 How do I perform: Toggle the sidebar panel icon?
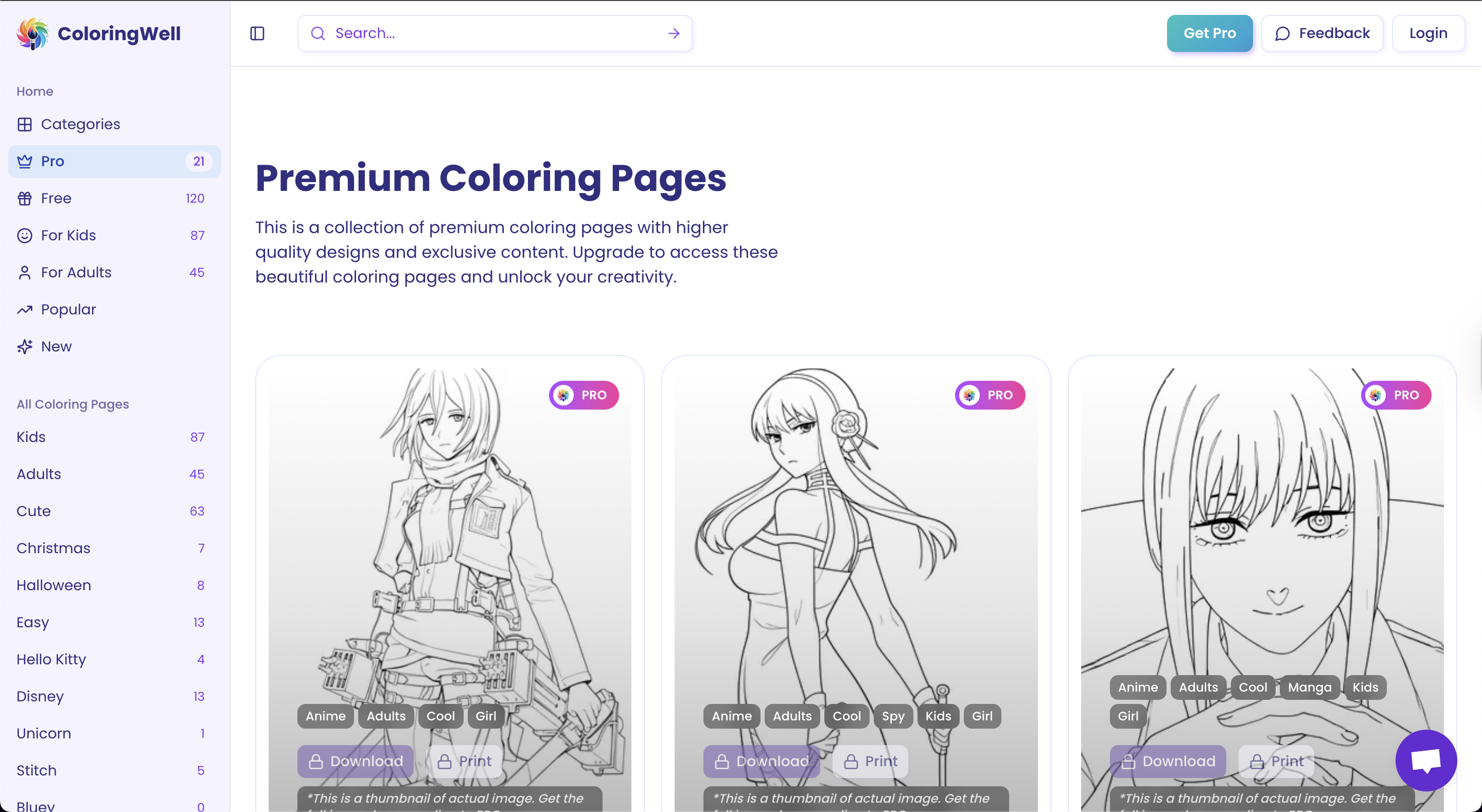pos(257,33)
